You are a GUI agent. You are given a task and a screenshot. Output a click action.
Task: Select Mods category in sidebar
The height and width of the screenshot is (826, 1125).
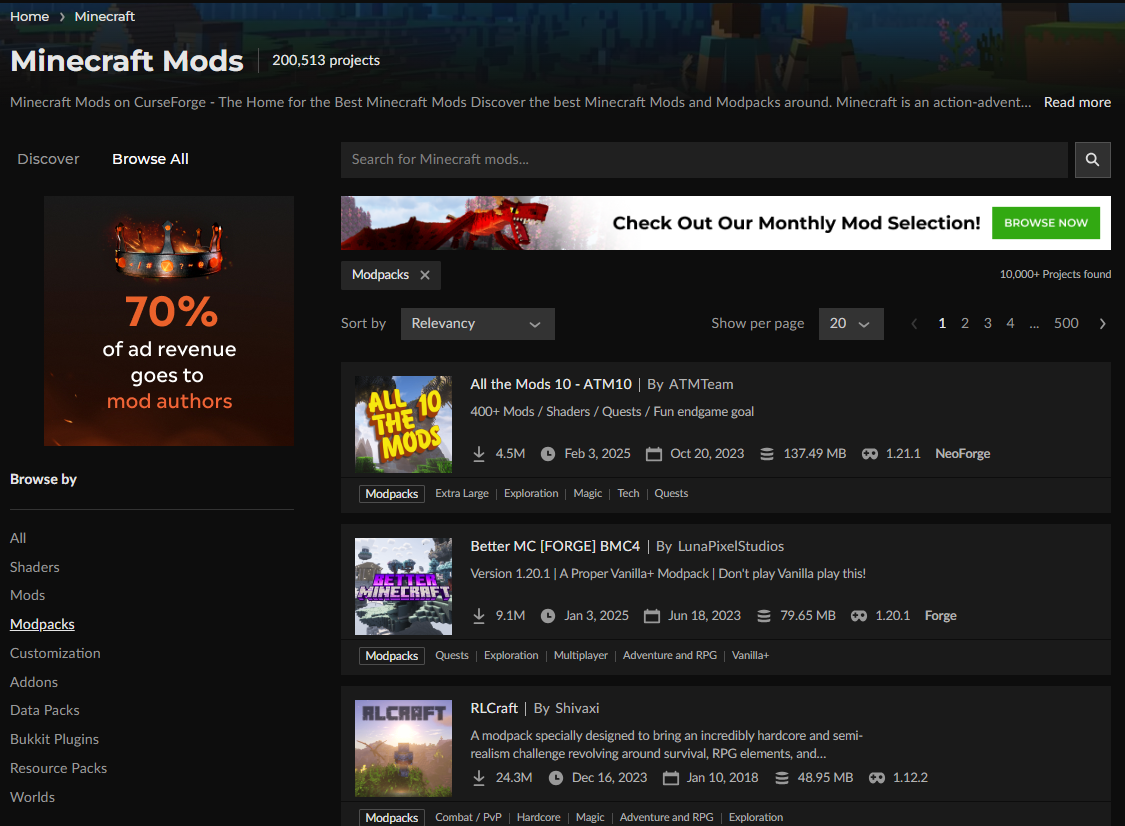(27, 596)
